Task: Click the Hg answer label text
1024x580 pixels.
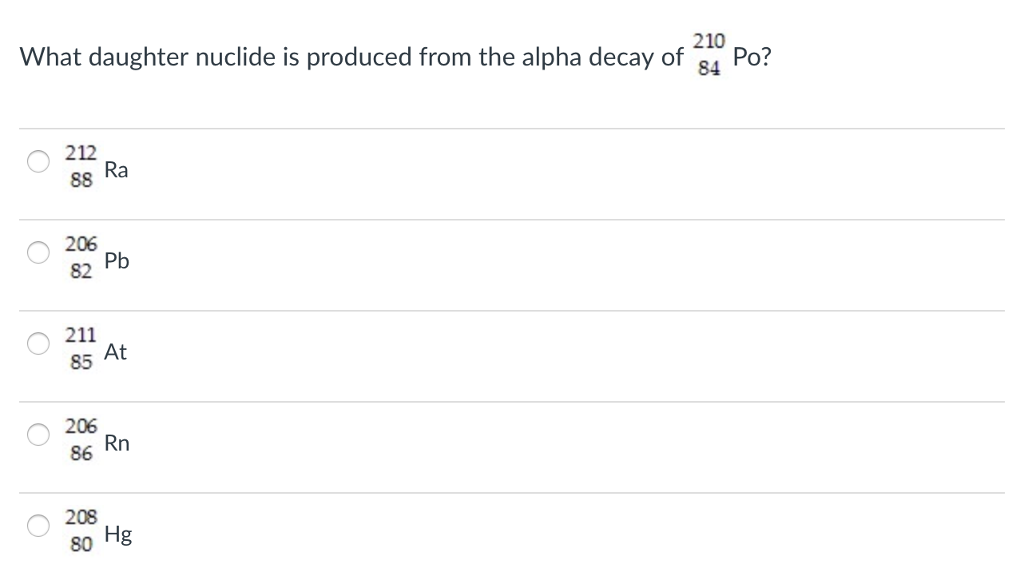Action: [117, 534]
